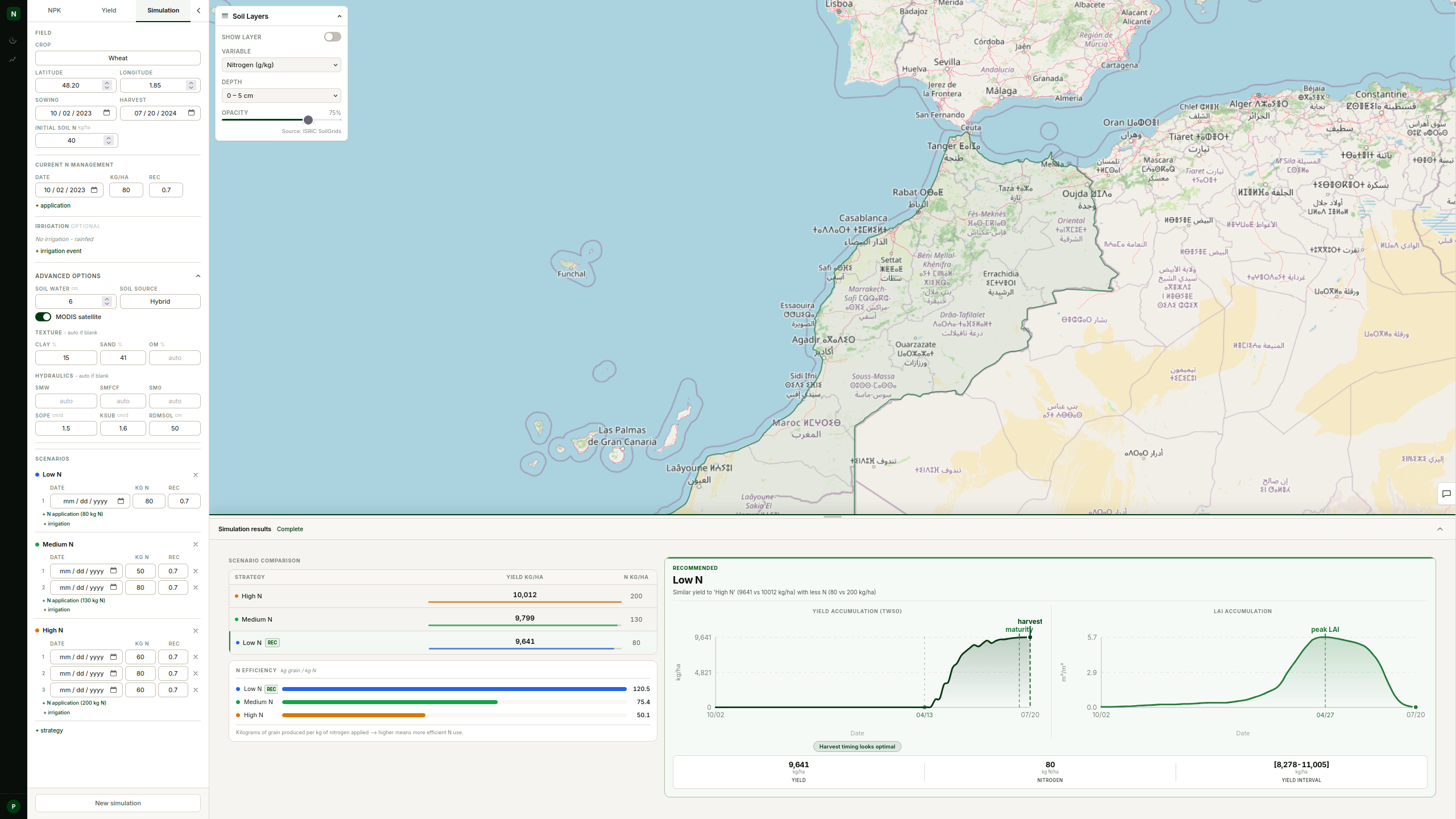Screen dimensions: 1456x819
Task: Add N application to High N scenario
Action: point(75,703)
